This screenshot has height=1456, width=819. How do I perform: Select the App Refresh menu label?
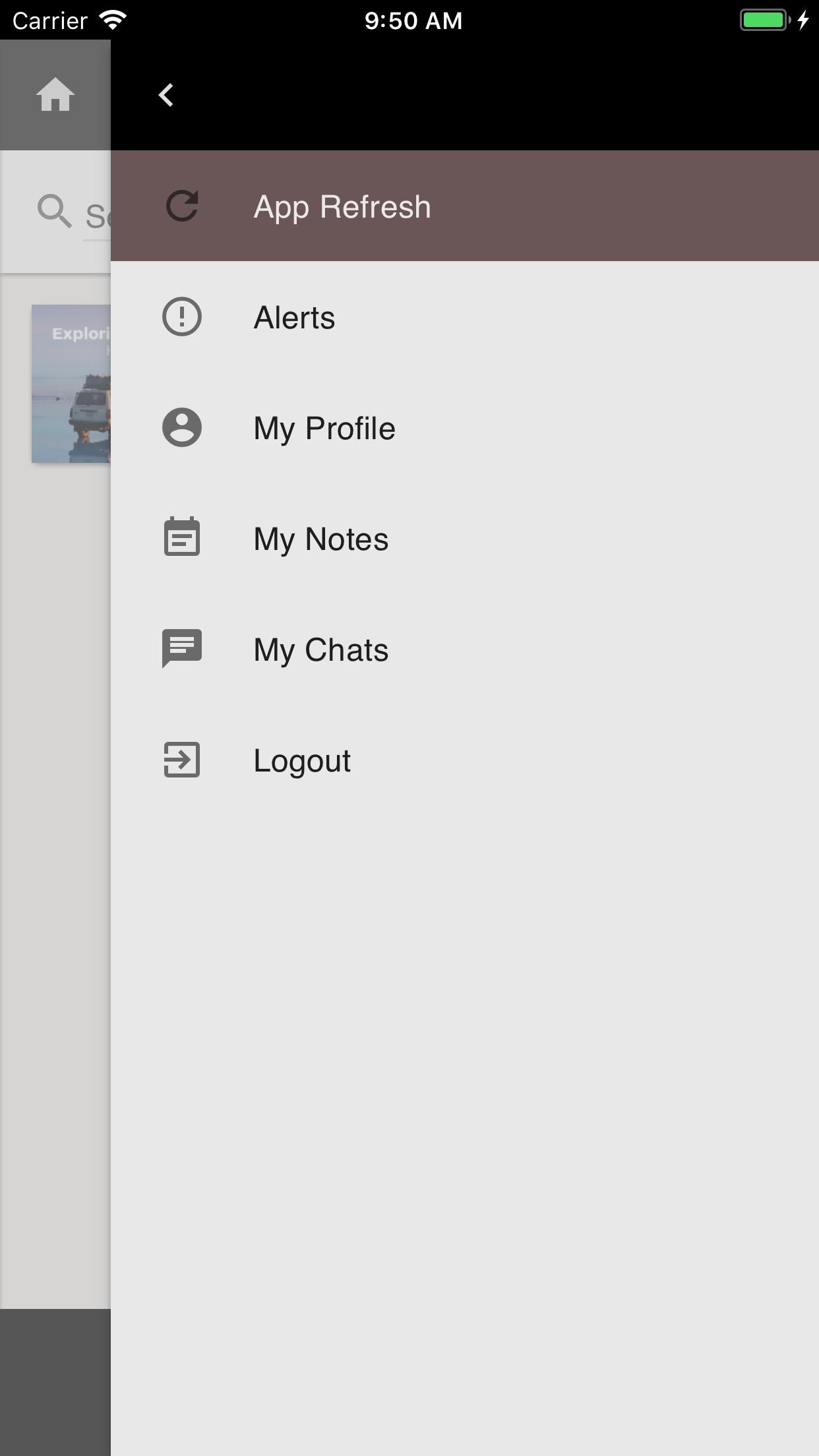pyautogui.click(x=342, y=207)
